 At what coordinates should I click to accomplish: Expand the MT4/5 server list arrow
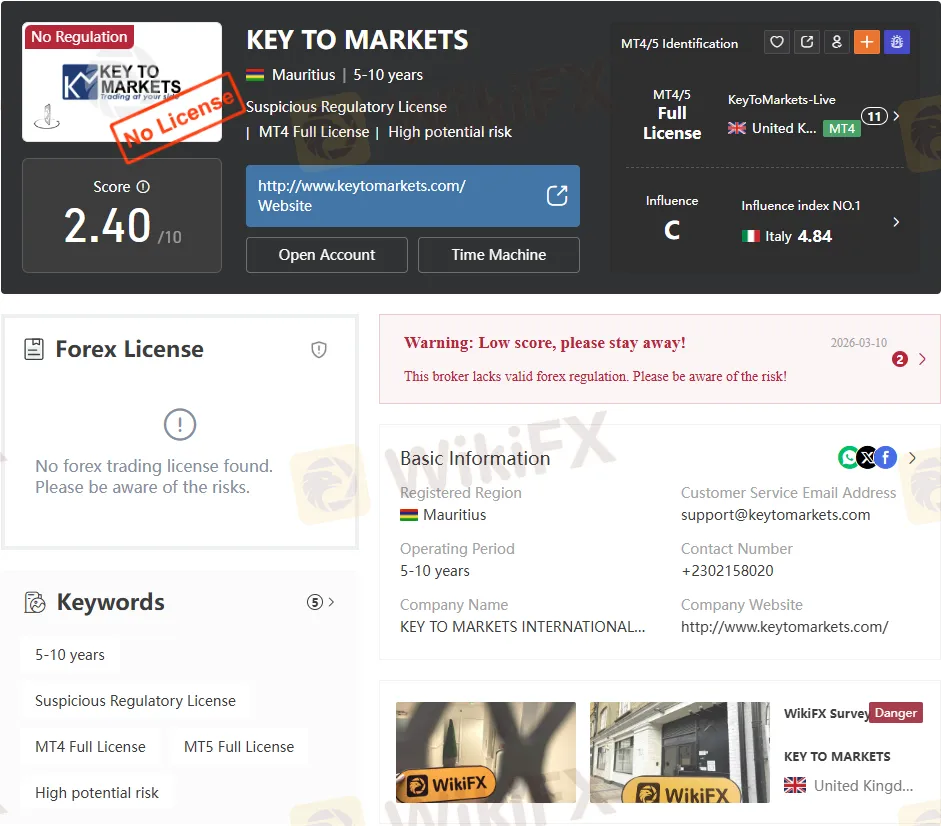click(896, 116)
